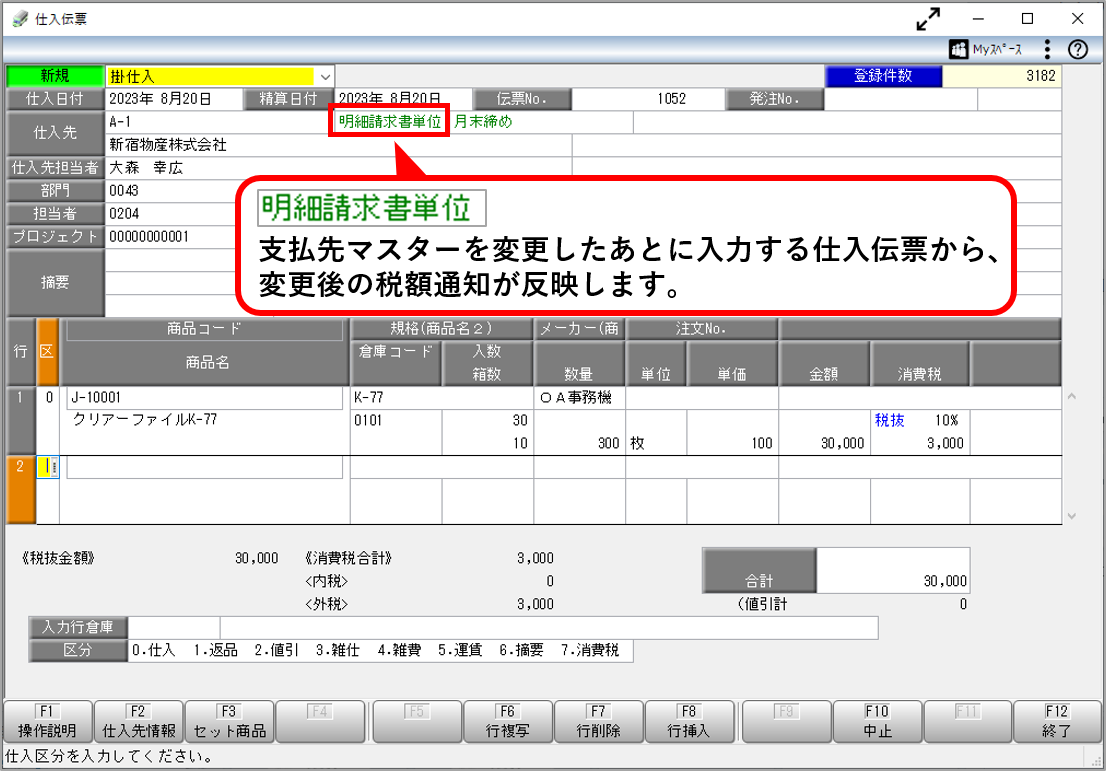The image size is (1106, 771).
Task: Click the 仕入先 code field A-1
Action: pyautogui.click(x=217, y=121)
